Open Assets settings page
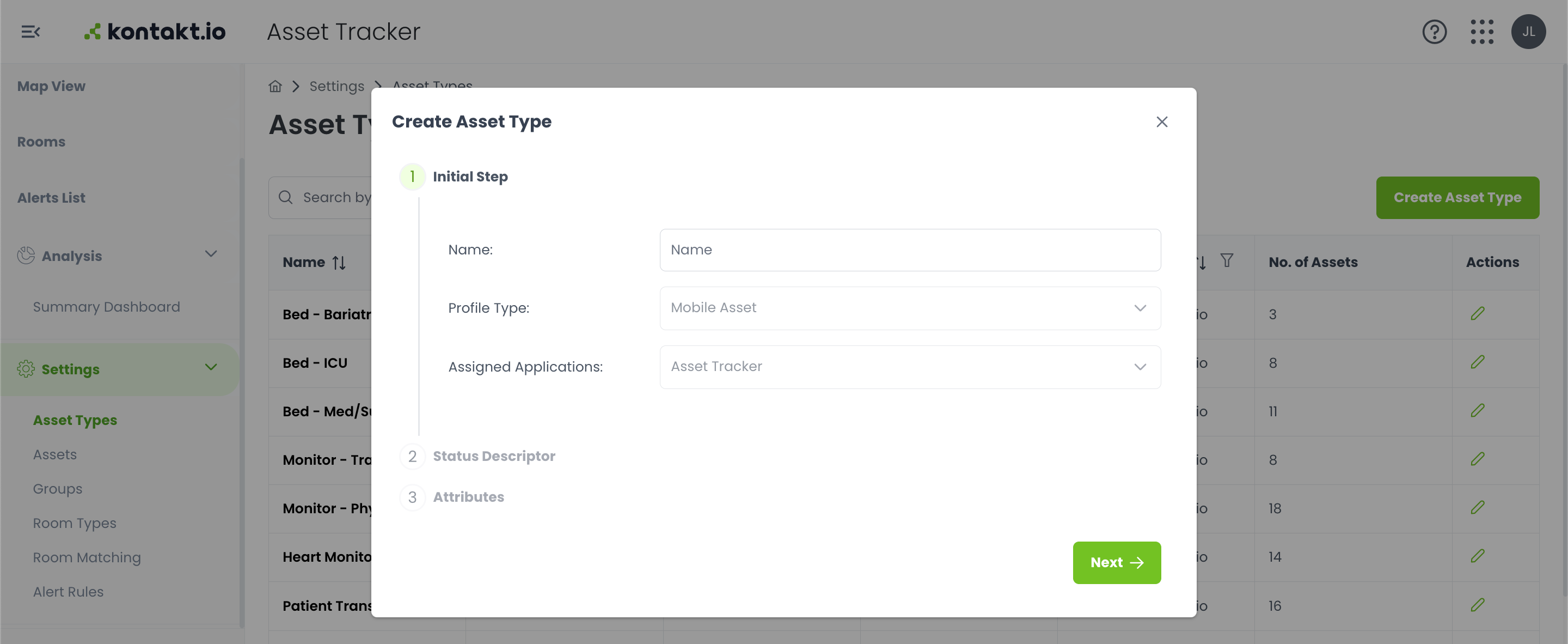Image resolution: width=1568 pixels, height=644 pixels. (x=55, y=454)
